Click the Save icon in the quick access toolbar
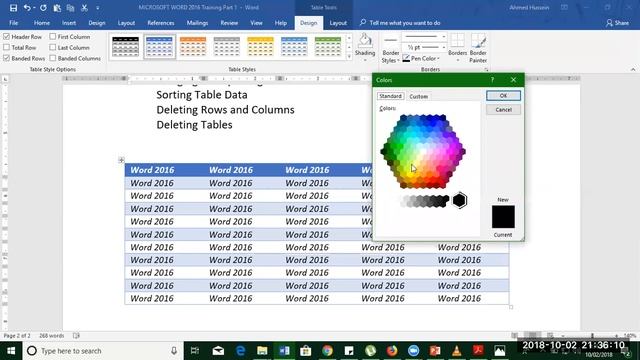The image size is (640, 360). coord(13,8)
